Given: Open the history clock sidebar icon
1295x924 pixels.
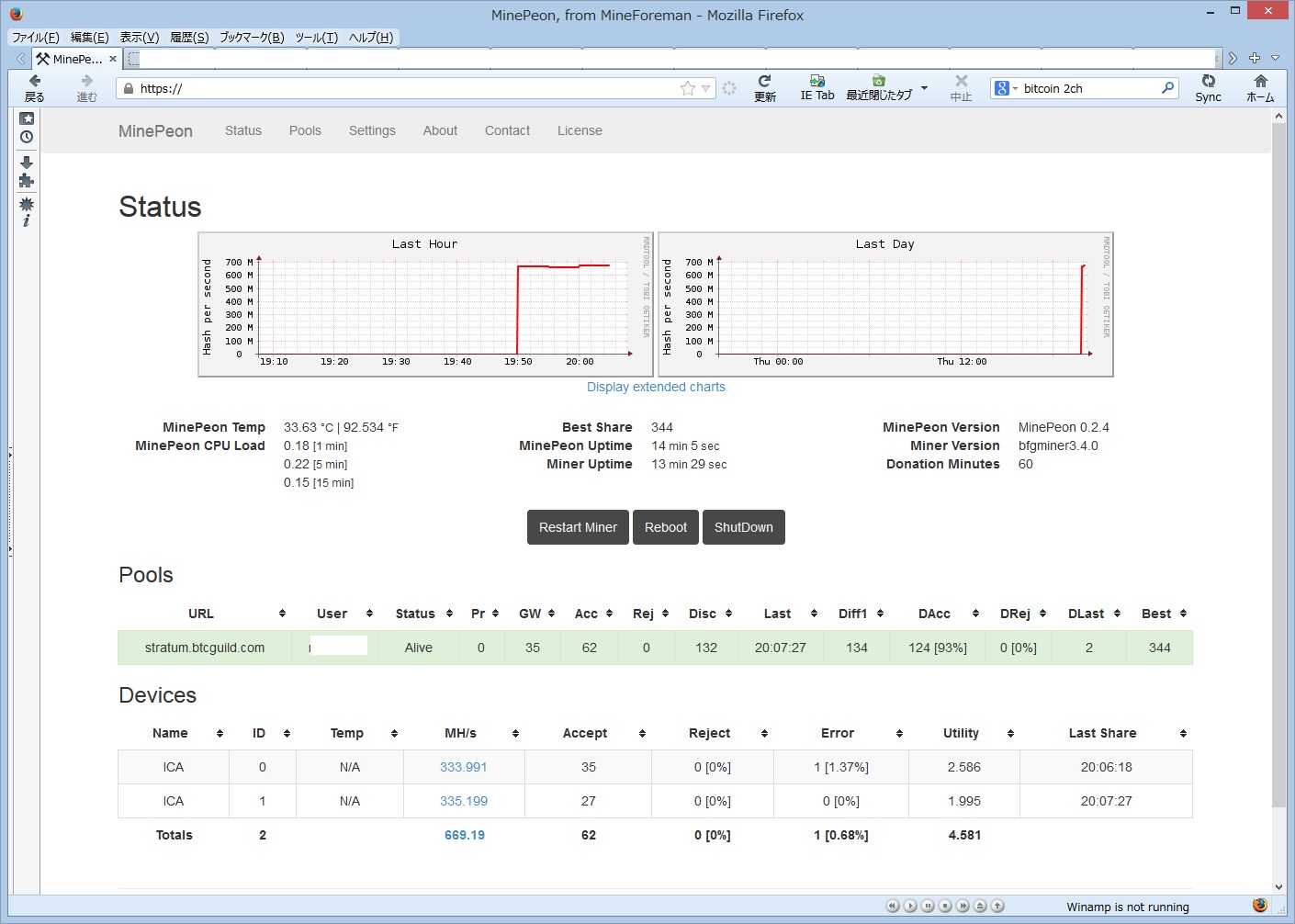Looking at the screenshot, I should [27, 137].
